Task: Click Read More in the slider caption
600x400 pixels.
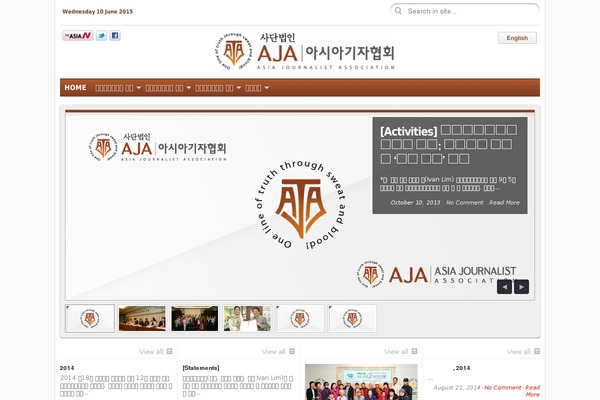Action: [504, 202]
